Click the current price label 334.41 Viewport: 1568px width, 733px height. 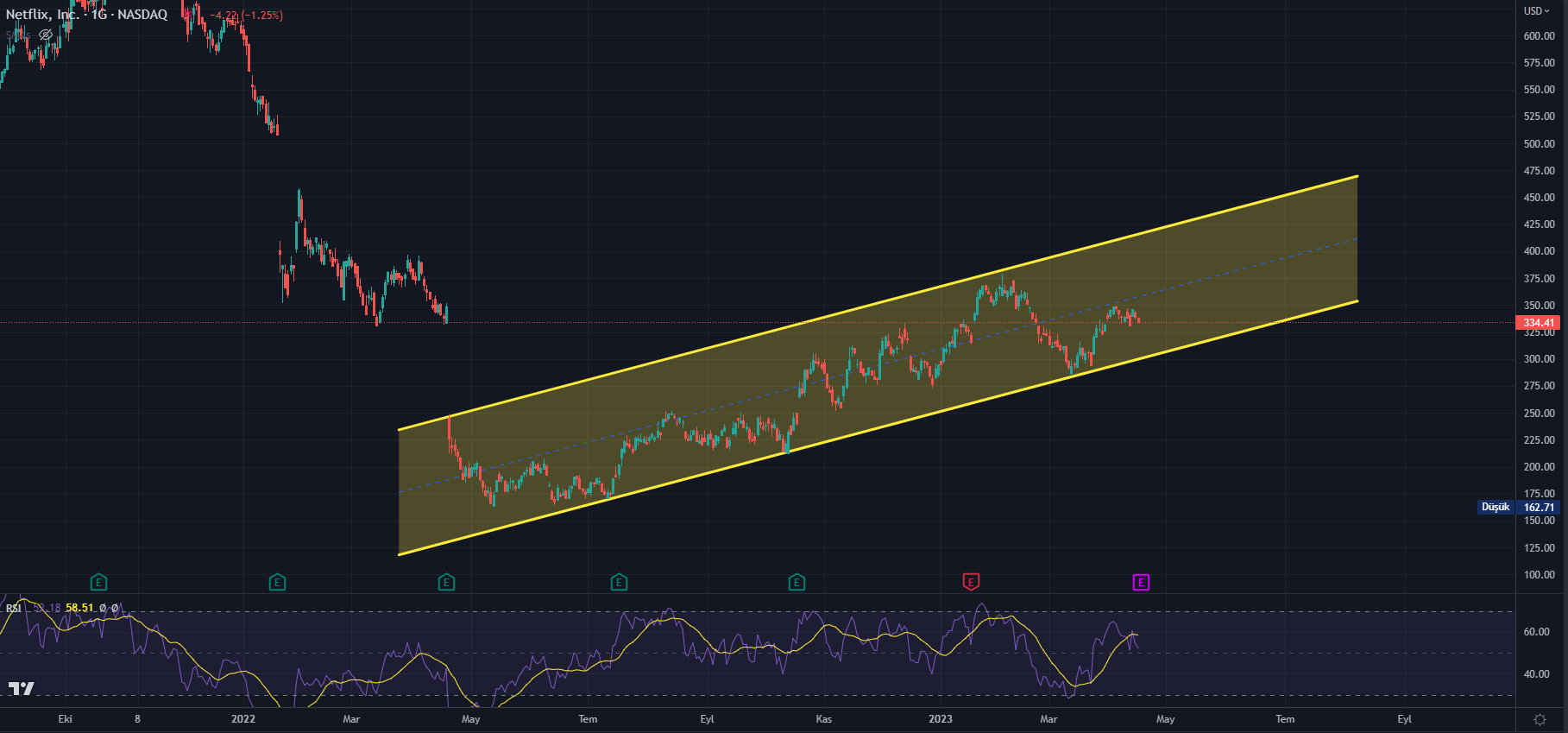(1539, 323)
